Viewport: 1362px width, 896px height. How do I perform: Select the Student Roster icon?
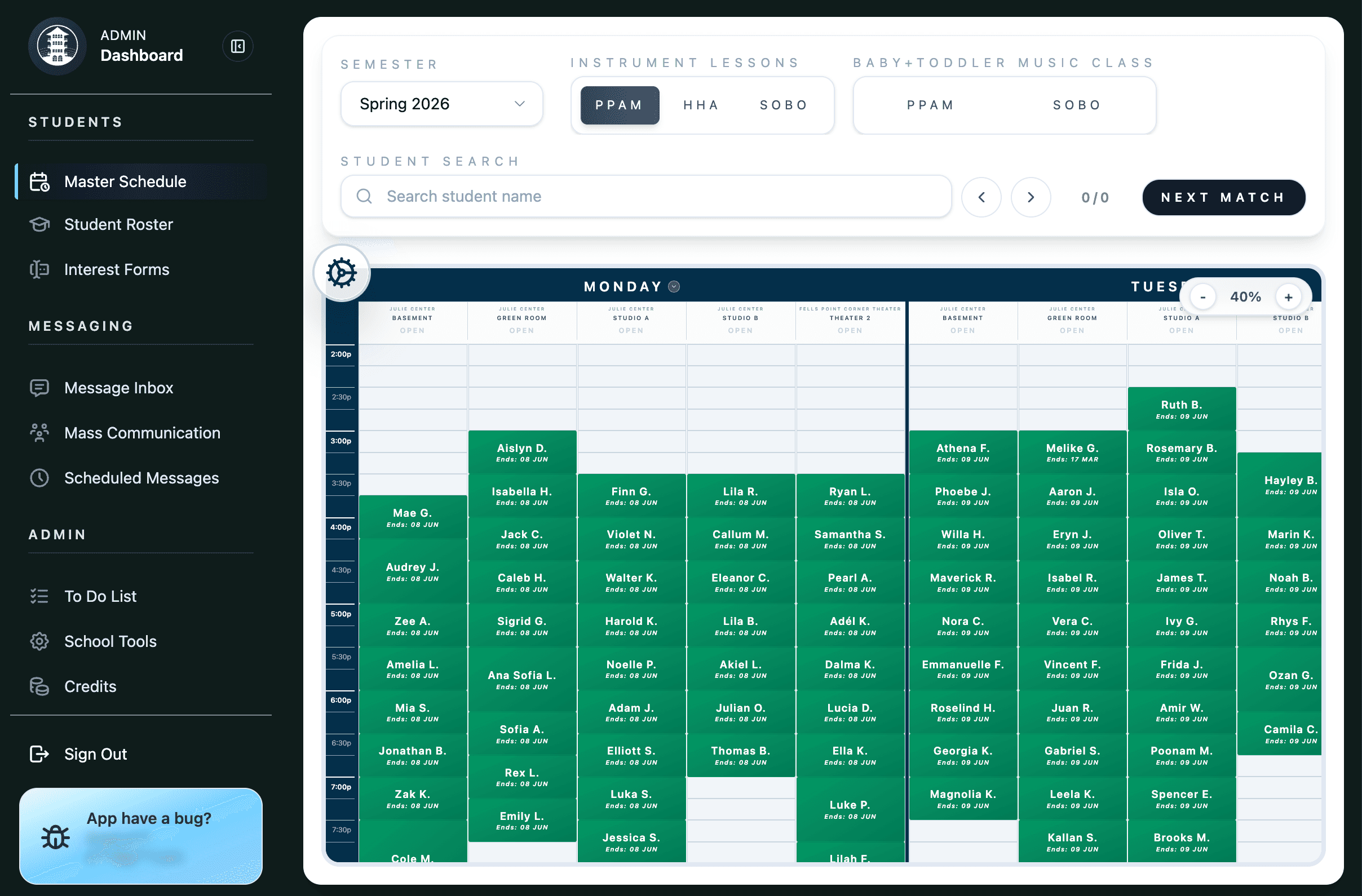tap(39, 224)
